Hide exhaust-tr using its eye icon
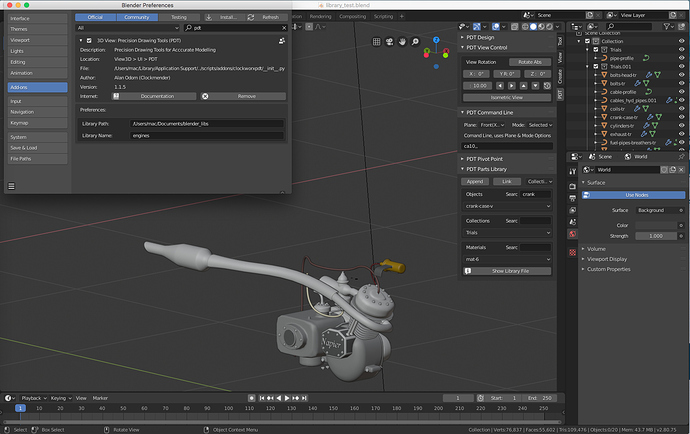The width and height of the screenshot is (690, 434). (682, 134)
